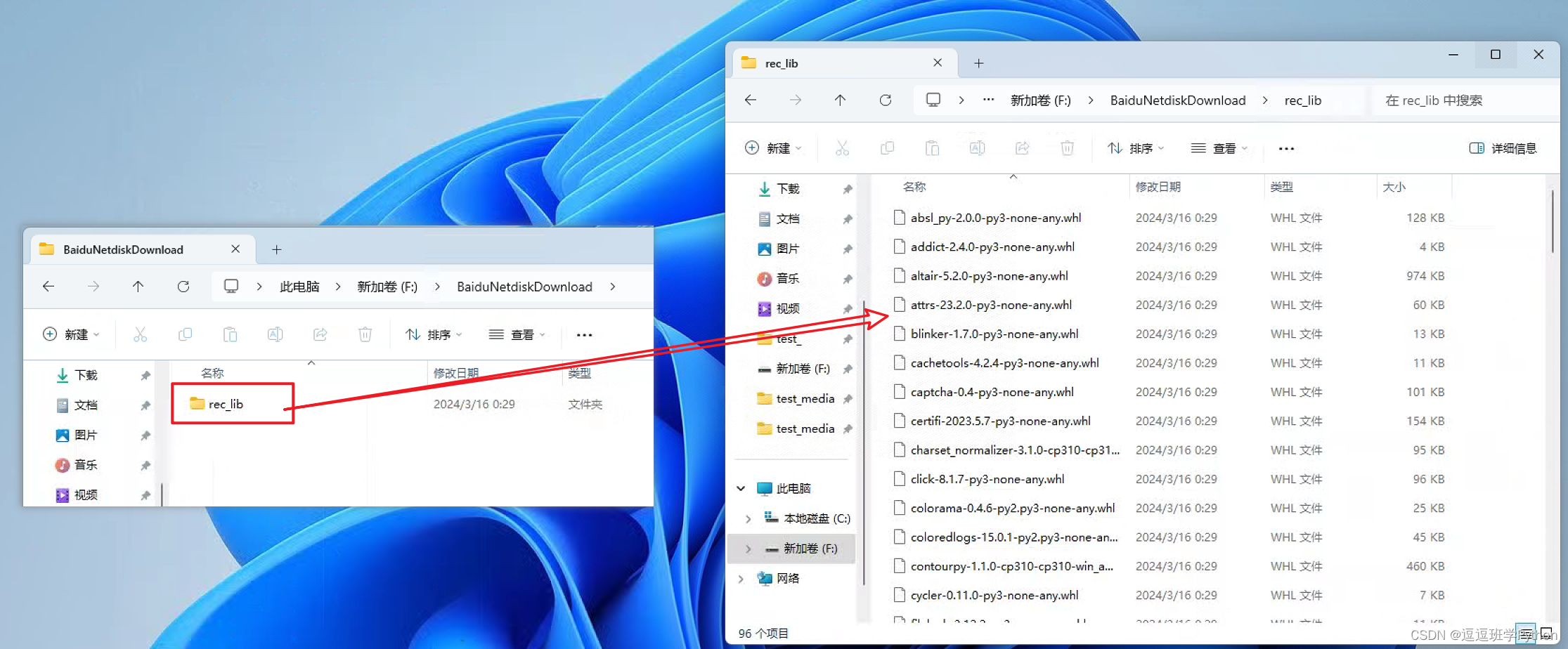This screenshot has height=649, width=1568.
Task: Click Paste icon in rec_lib toolbar
Action: pos(932,148)
